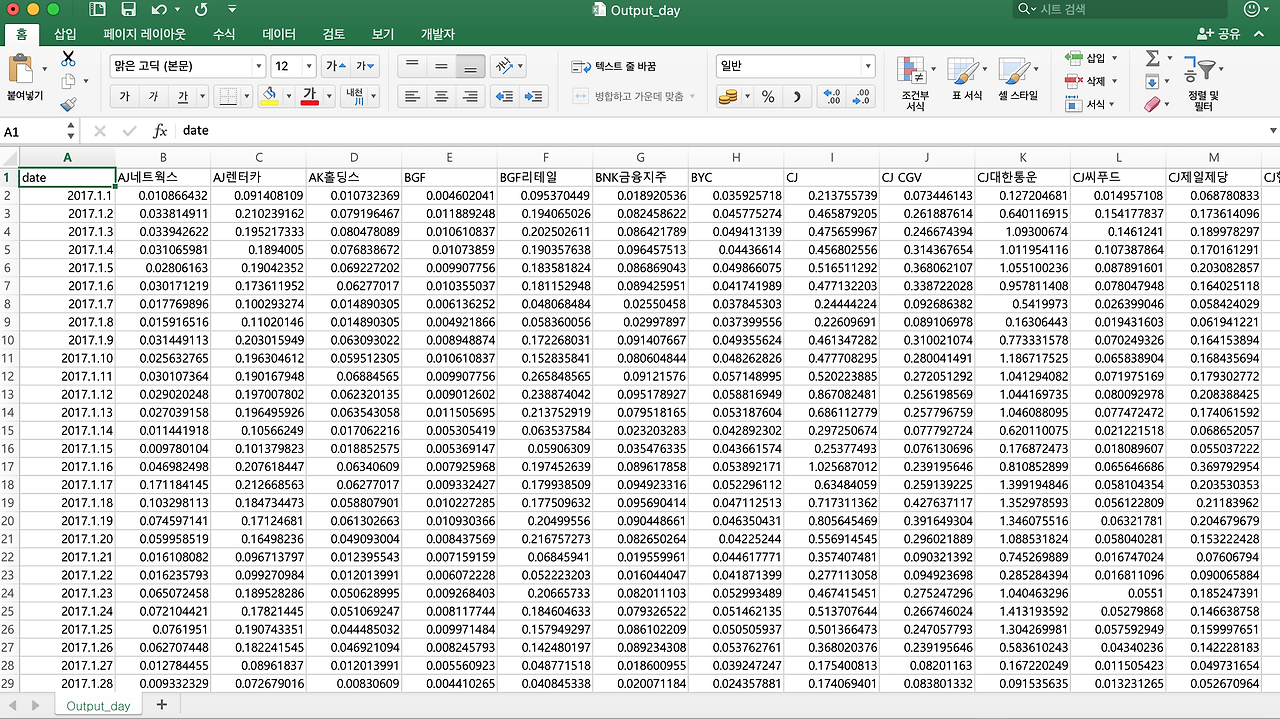
Task: Align text to middle vertically
Action: [441, 66]
